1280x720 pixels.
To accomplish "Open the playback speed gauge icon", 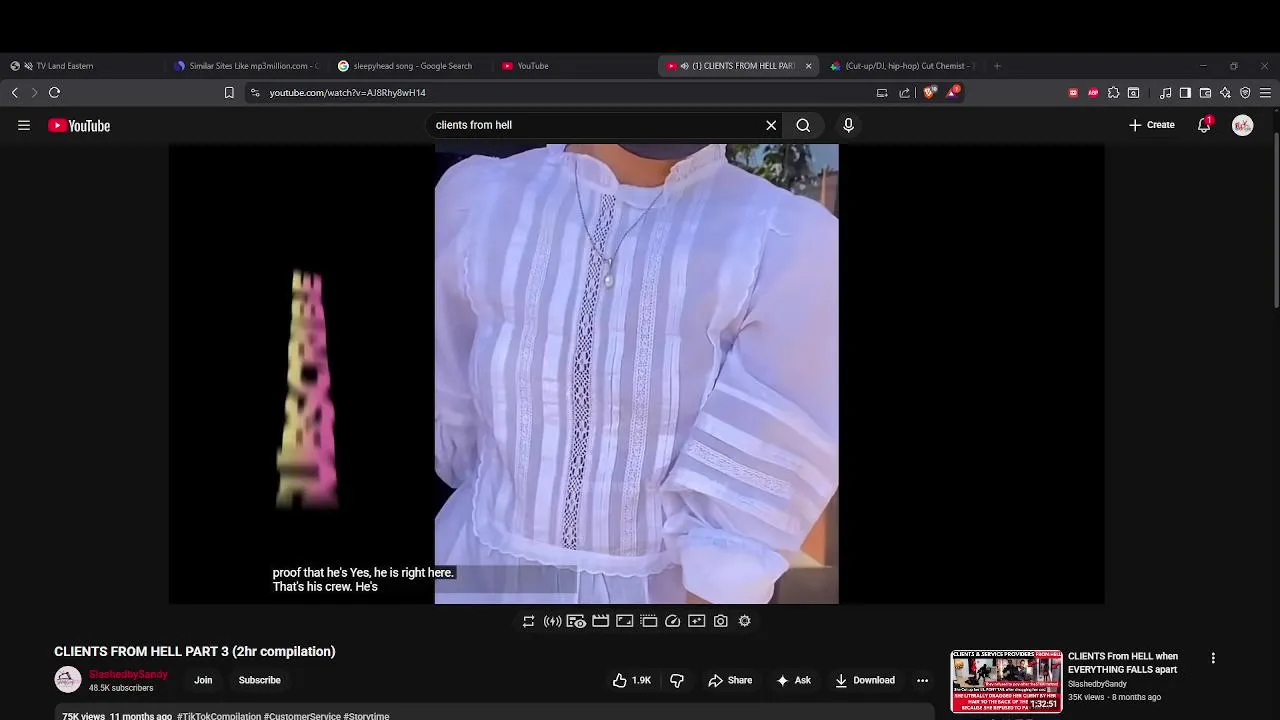I will tap(672, 621).
